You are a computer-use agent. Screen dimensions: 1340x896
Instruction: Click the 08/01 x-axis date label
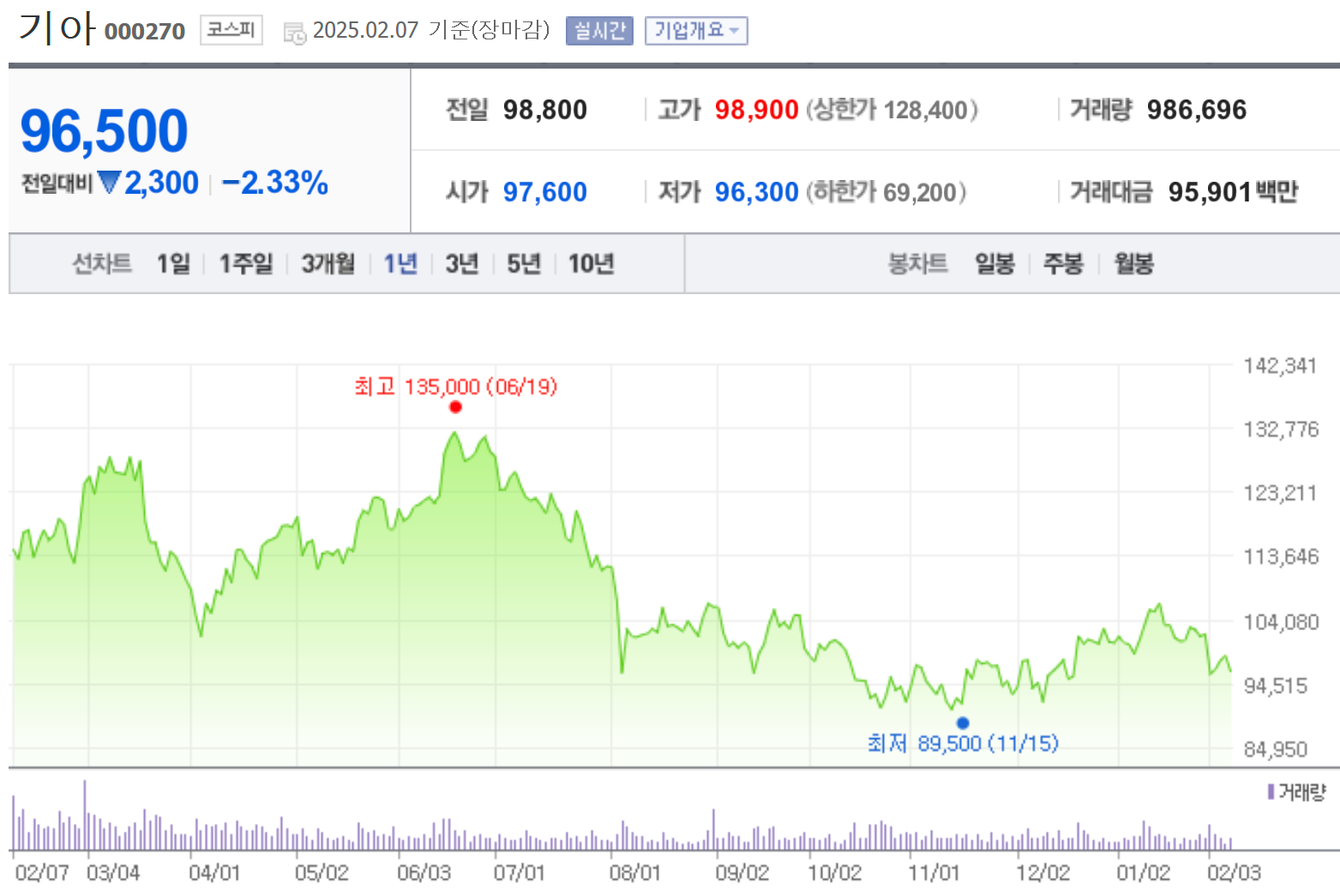click(634, 873)
